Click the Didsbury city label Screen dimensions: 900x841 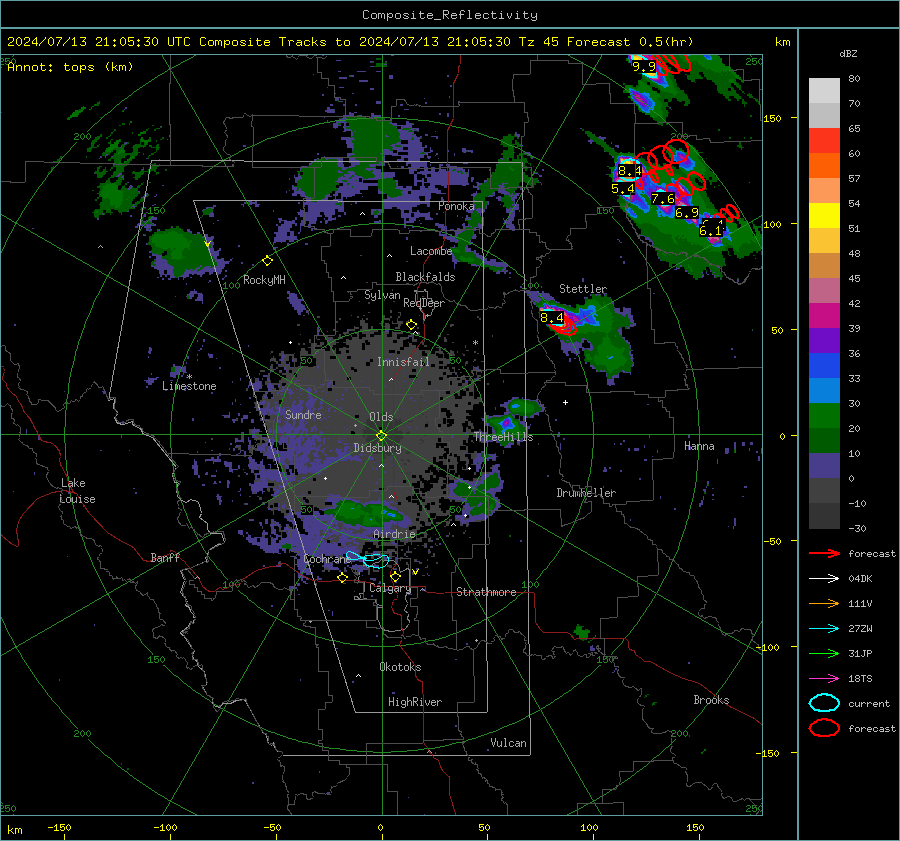[x=377, y=448]
